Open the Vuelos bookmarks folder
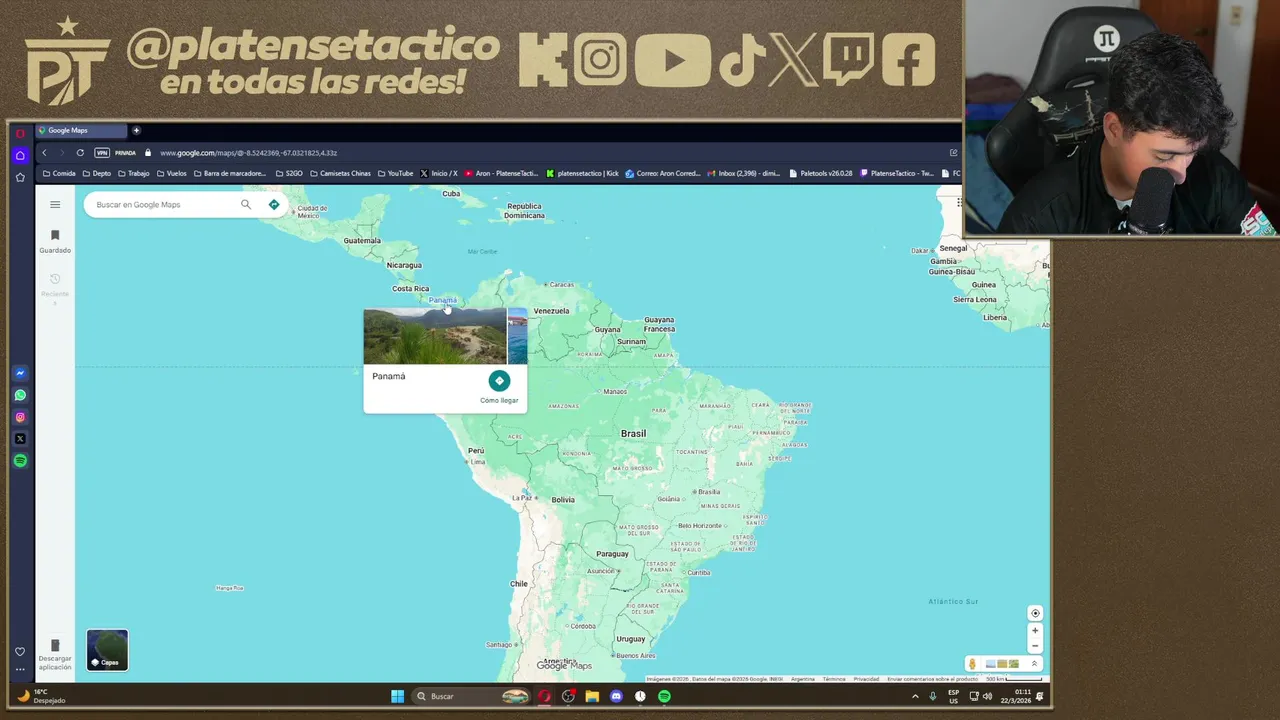This screenshot has width=1280, height=720. (x=172, y=173)
